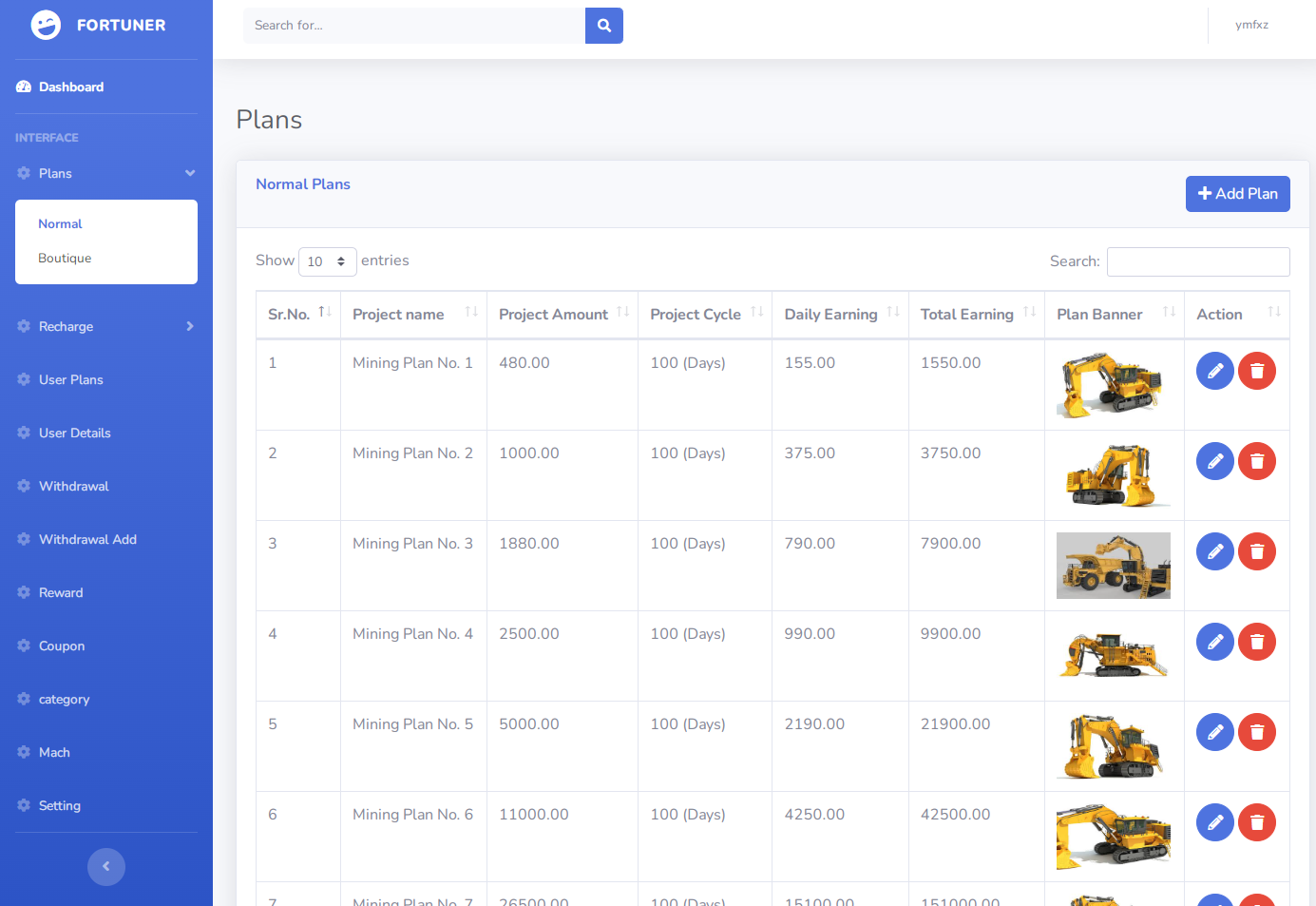Edit Mining Plan No. 5 pencil icon
The width and height of the screenshot is (1316, 906).
[x=1214, y=732]
